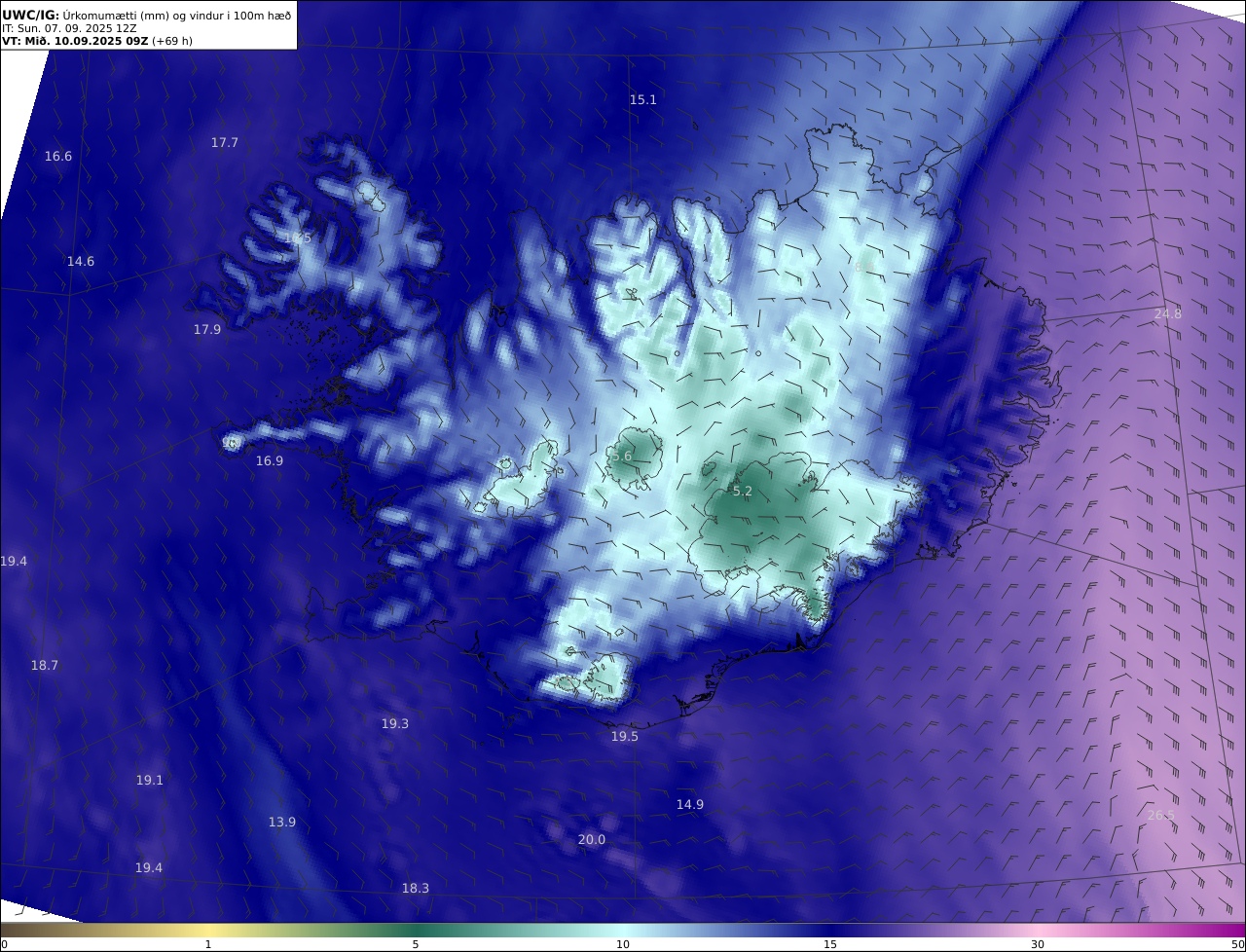The width and height of the screenshot is (1246, 952).
Task: Select the initial time line 'IT: Sun. 07. 09. 2025 12Z'
Action: point(69,28)
